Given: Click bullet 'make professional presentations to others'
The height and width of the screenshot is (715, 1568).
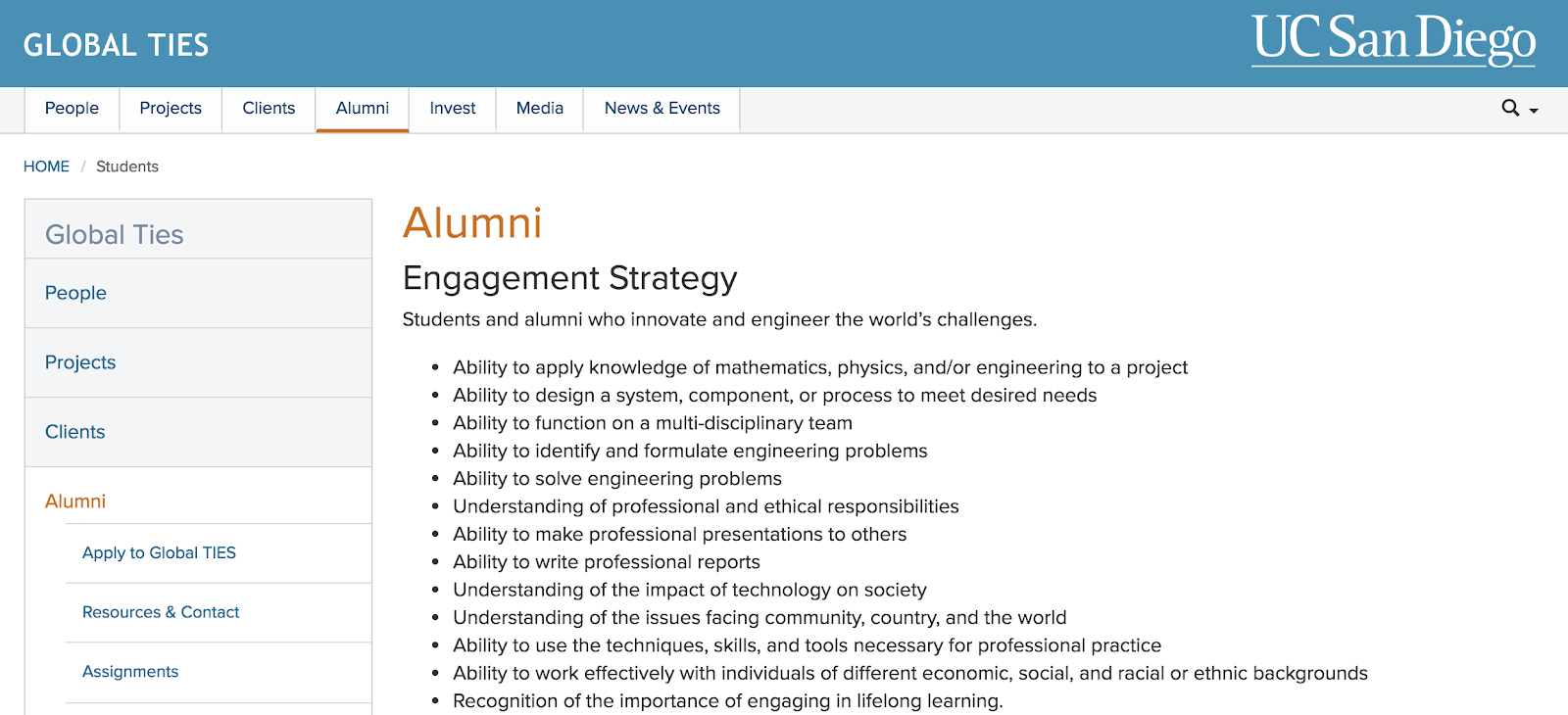Looking at the screenshot, I should 679,535.
